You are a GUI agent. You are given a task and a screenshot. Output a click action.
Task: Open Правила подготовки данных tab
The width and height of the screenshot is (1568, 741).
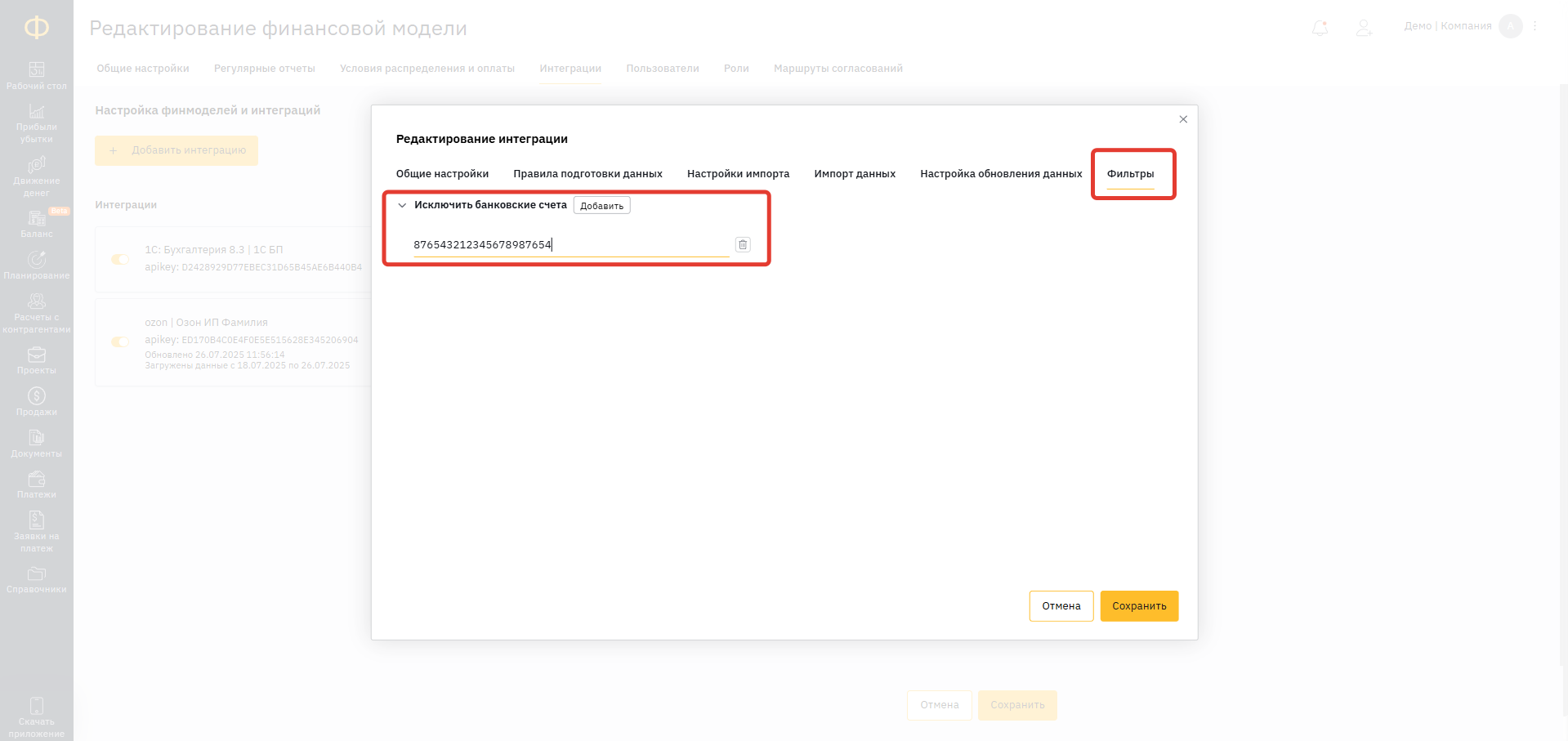[x=587, y=174]
